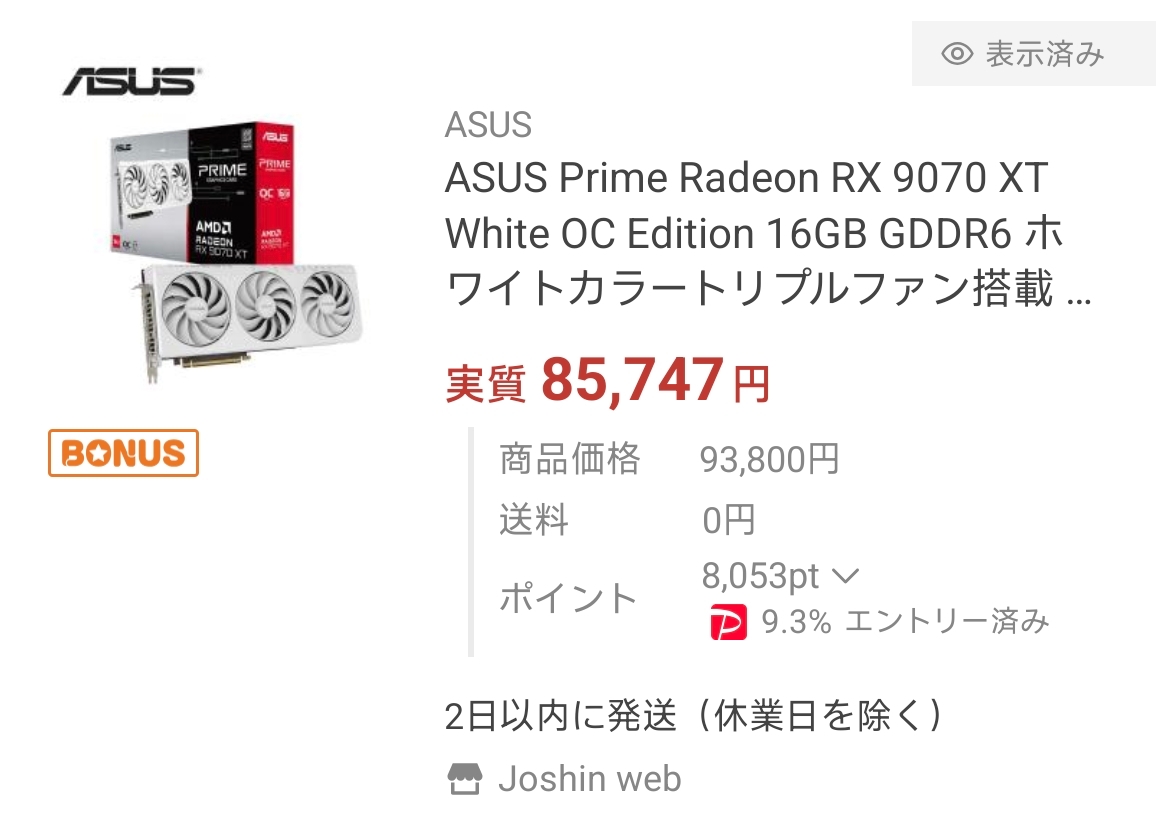Click the 表示済み label text
The image size is (1156, 823).
point(1045,54)
